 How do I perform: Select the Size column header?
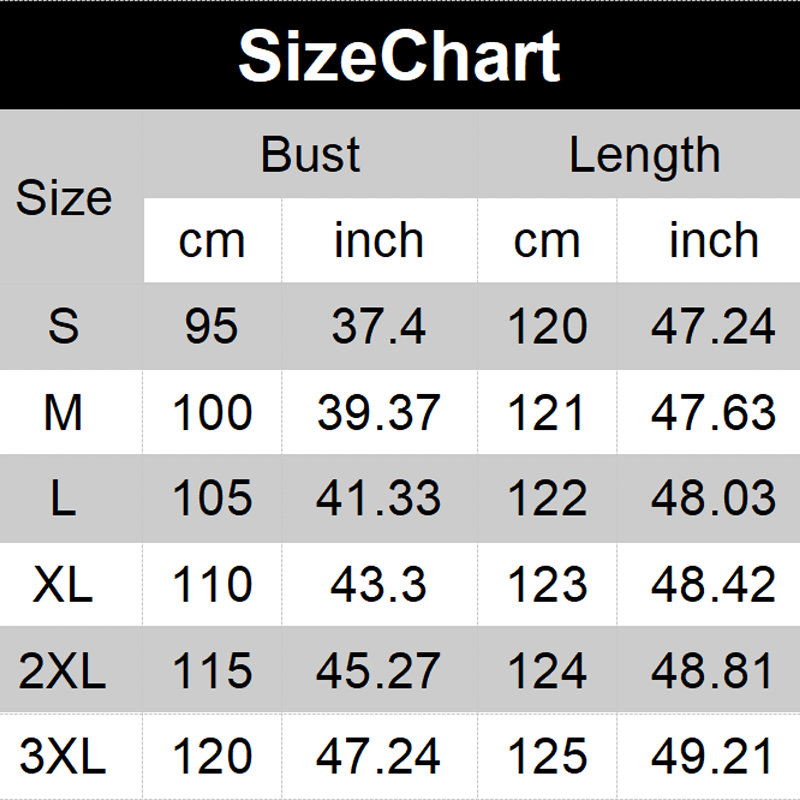(64, 198)
